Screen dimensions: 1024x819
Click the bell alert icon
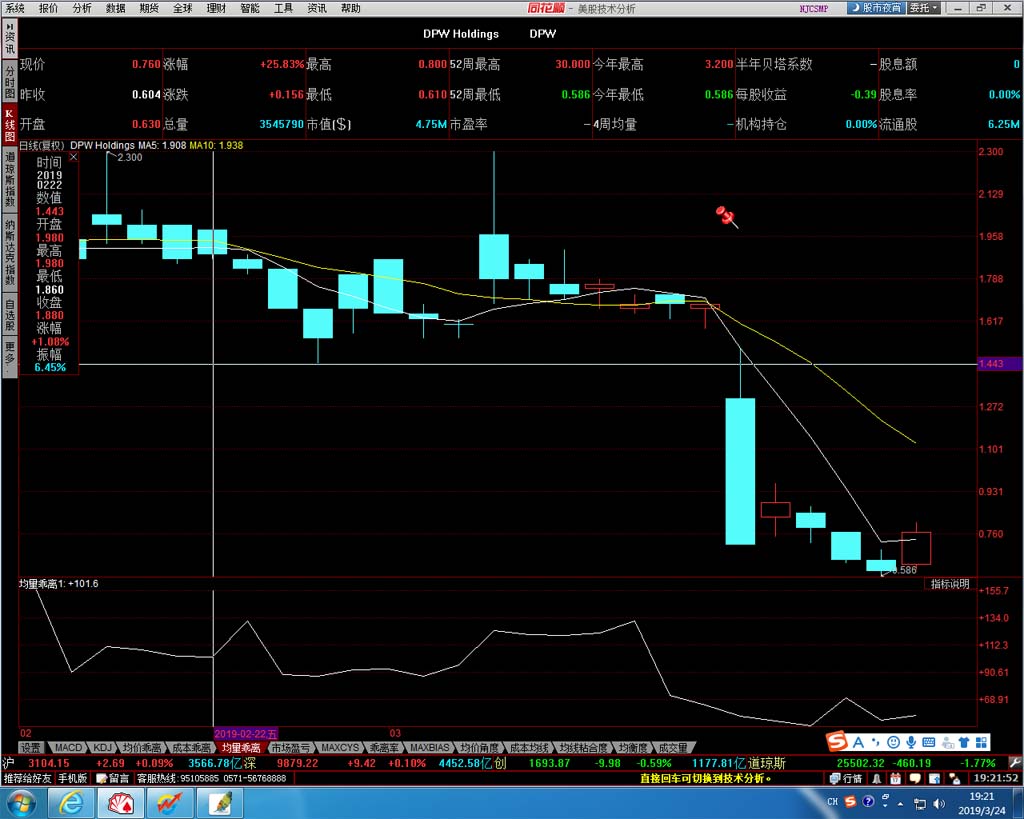pyautogui.click(x=876, y=779)
